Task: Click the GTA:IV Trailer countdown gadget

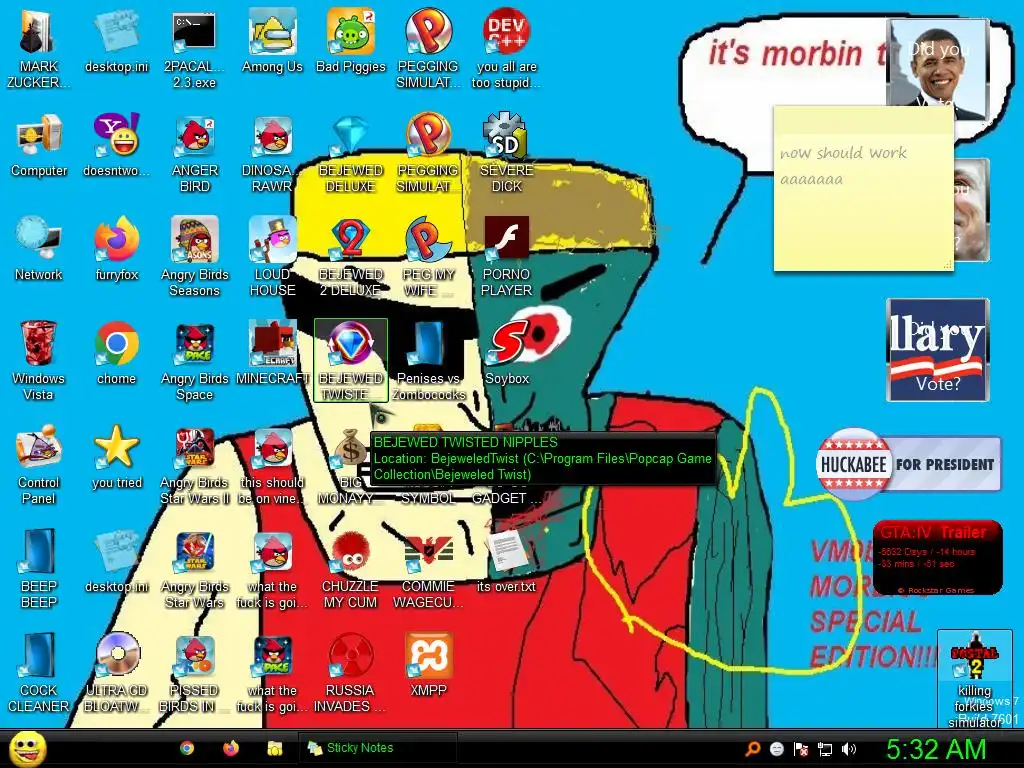Action: [x=937, y=557]
